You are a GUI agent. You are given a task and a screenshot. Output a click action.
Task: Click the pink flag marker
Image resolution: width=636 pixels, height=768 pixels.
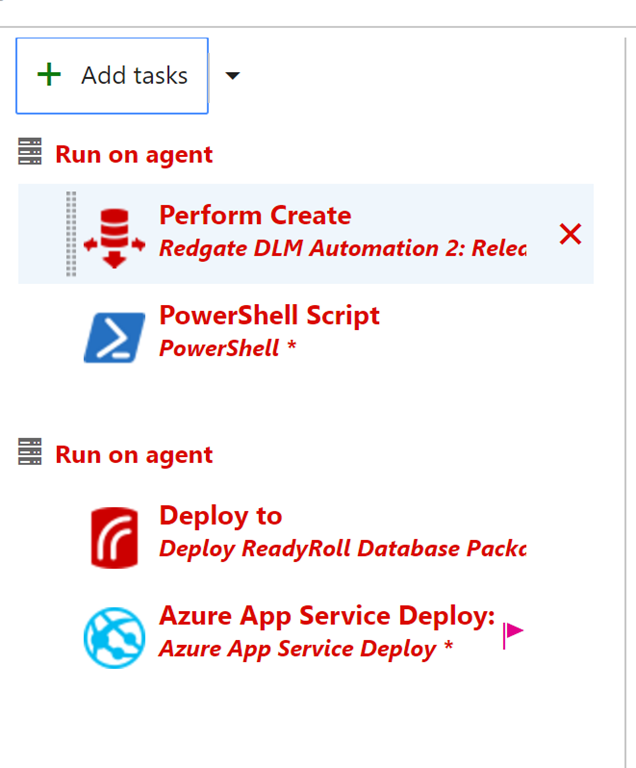click(x=512, y=632)
